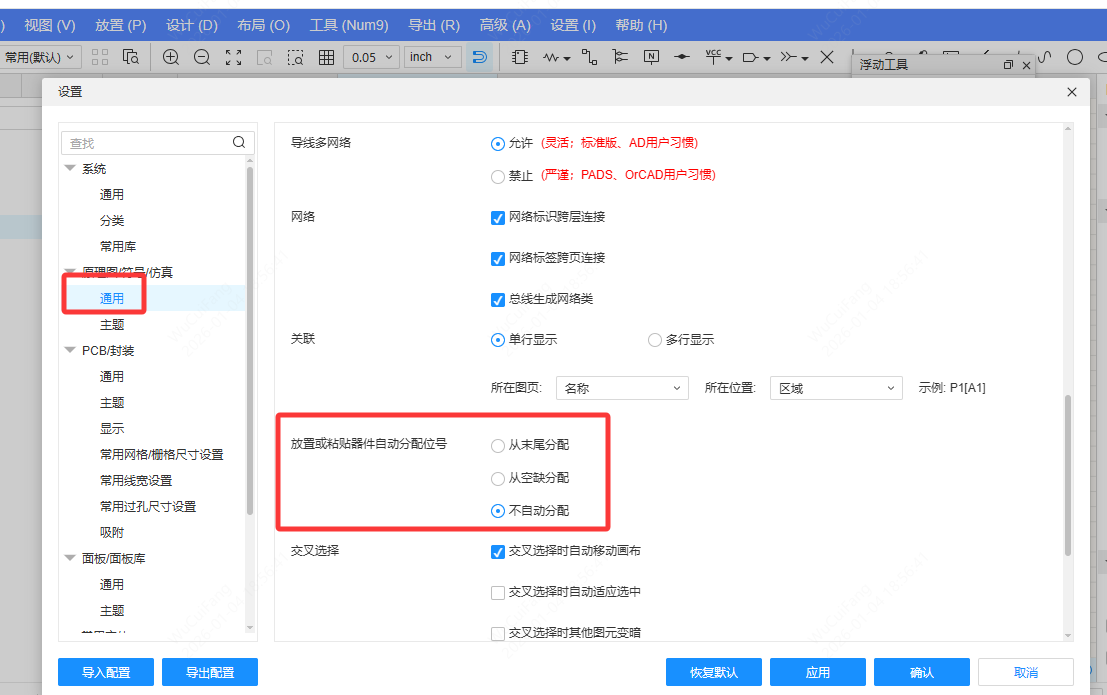This screenshot has height=695, width=1107.
Task: Select the Place Device chip icon
Action: (520, 57)
